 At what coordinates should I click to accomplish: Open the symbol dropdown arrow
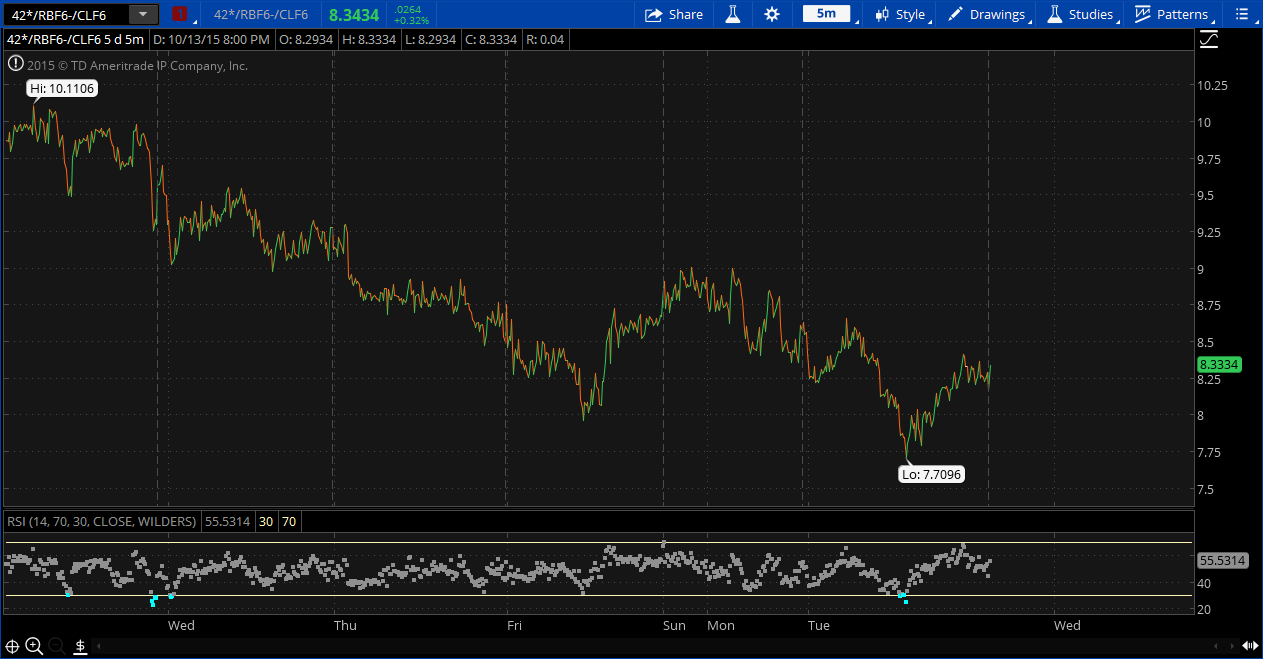[142, 14]
